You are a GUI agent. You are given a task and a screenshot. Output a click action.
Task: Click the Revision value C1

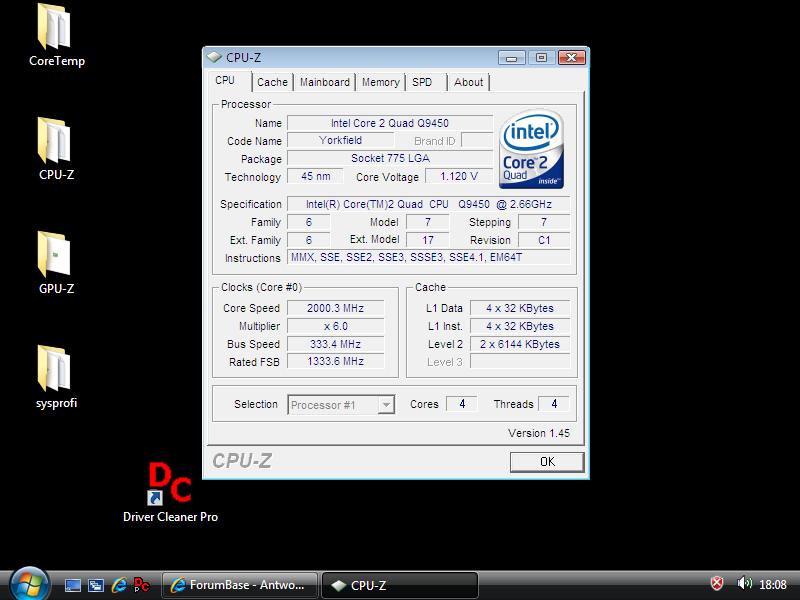click(544, 240)
